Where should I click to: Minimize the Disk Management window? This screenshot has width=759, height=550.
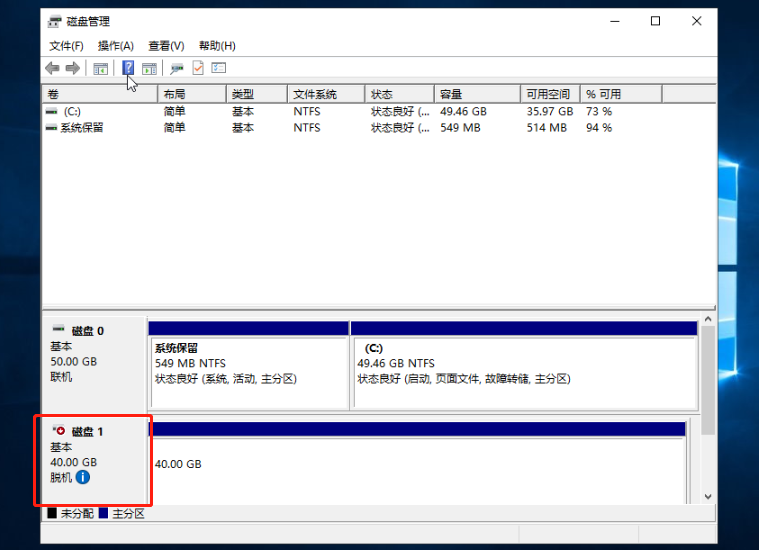(x=615, y=21)
